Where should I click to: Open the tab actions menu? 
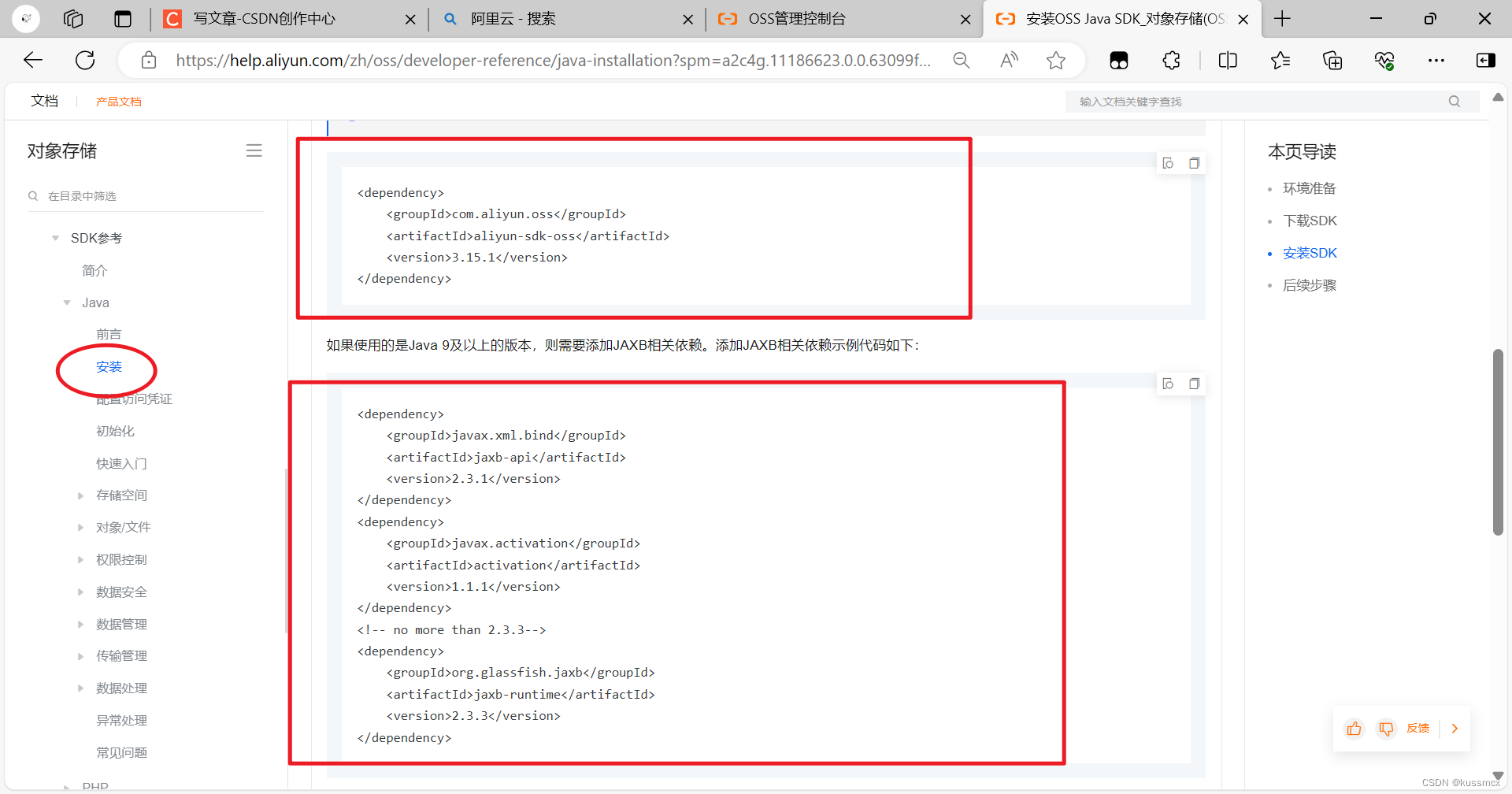pos(123,18)
